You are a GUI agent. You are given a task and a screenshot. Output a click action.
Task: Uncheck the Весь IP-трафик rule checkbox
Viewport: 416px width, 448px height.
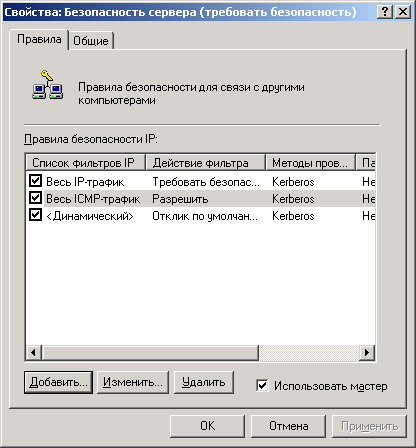point(35,181)
